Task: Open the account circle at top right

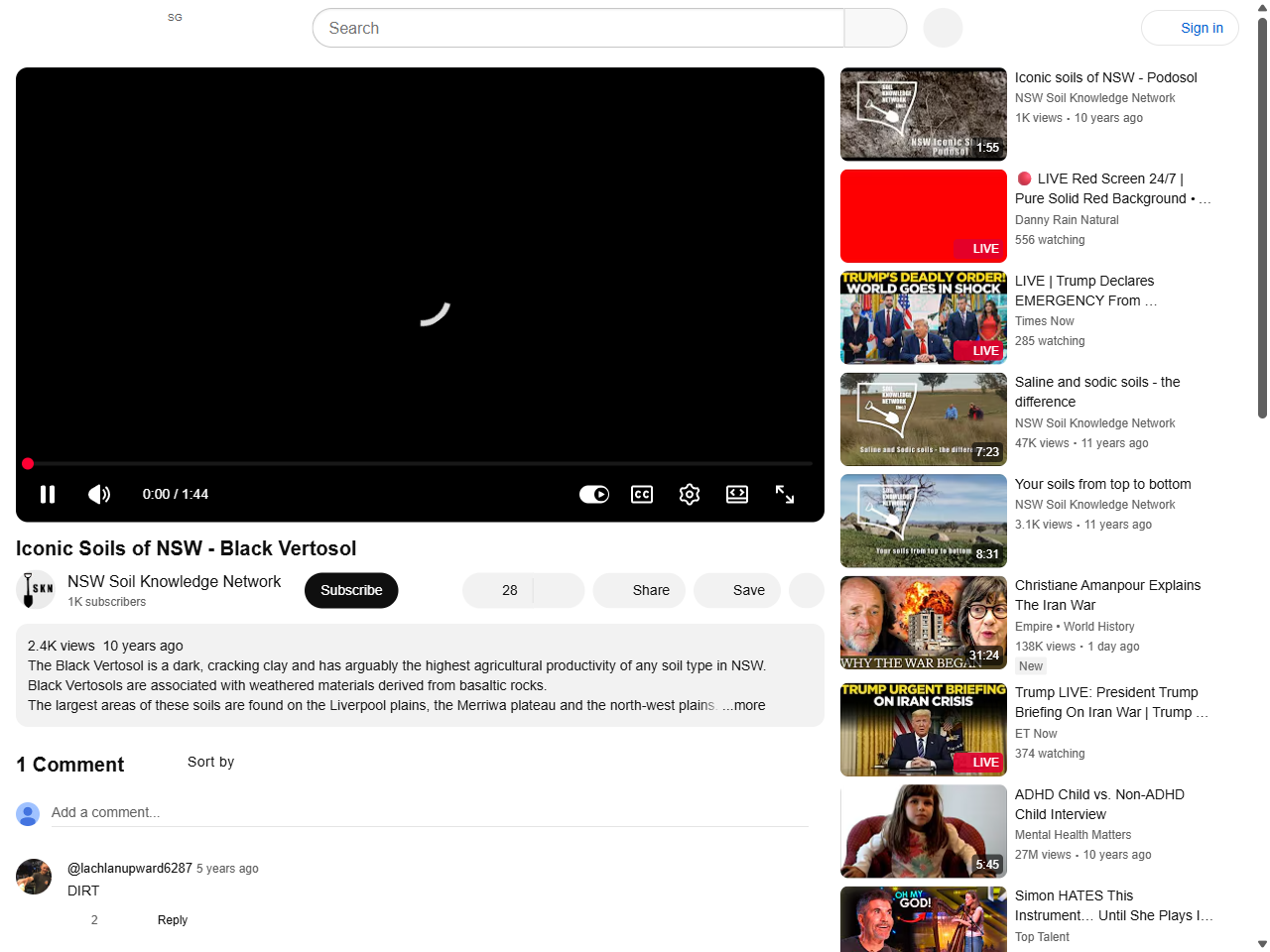Action: pyautogui.click(x=943, y=28)
